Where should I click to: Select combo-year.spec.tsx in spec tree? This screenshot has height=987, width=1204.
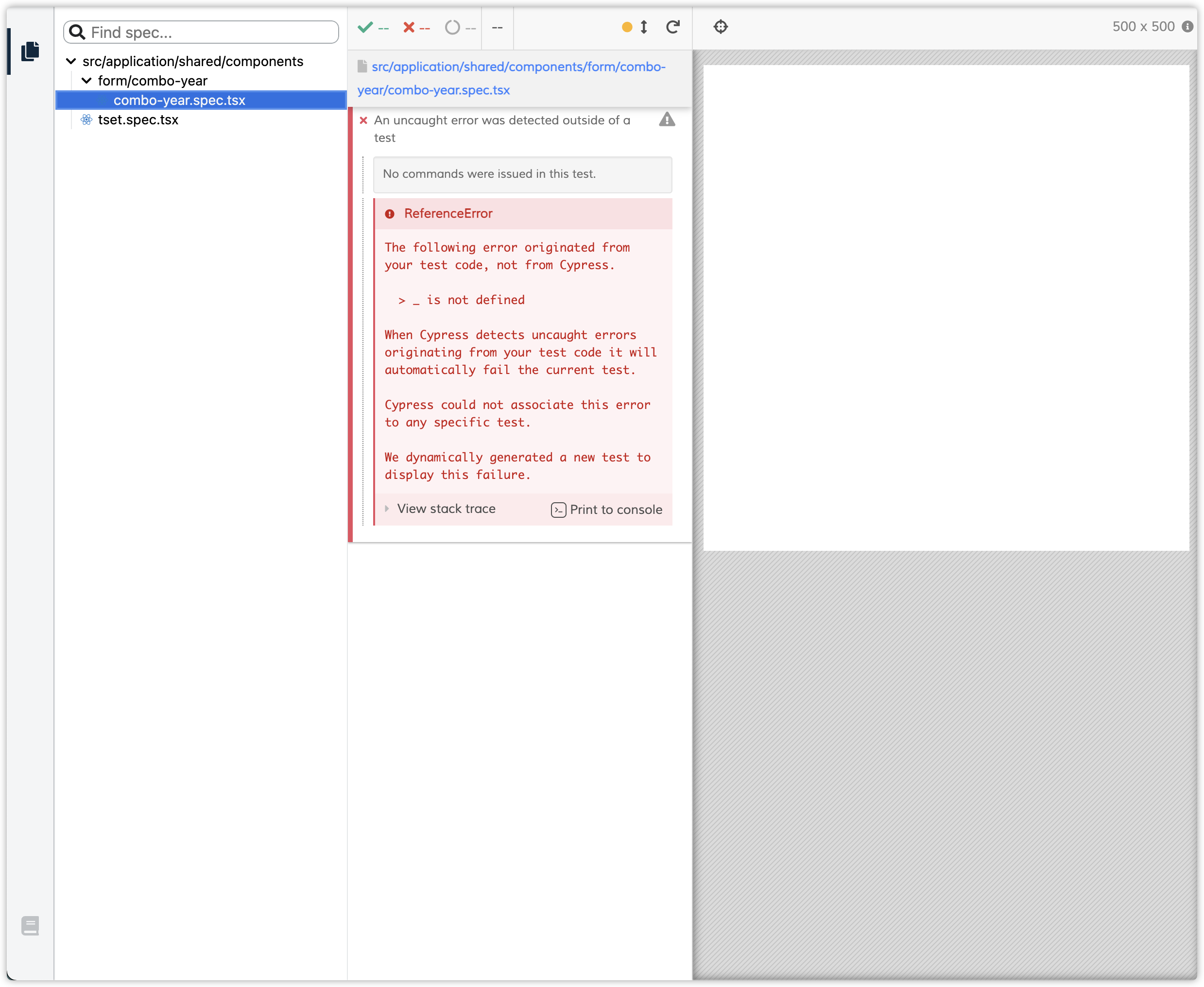[x=201, y=100]
